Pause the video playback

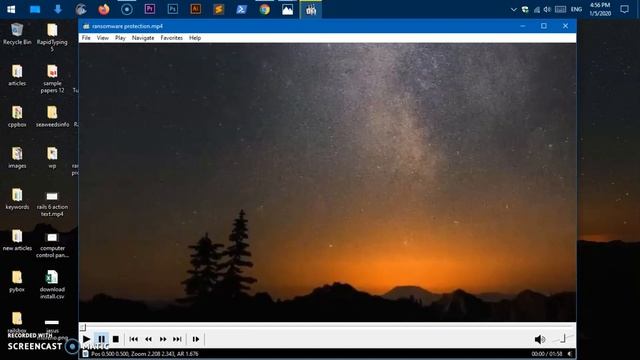tap(101, 339)
